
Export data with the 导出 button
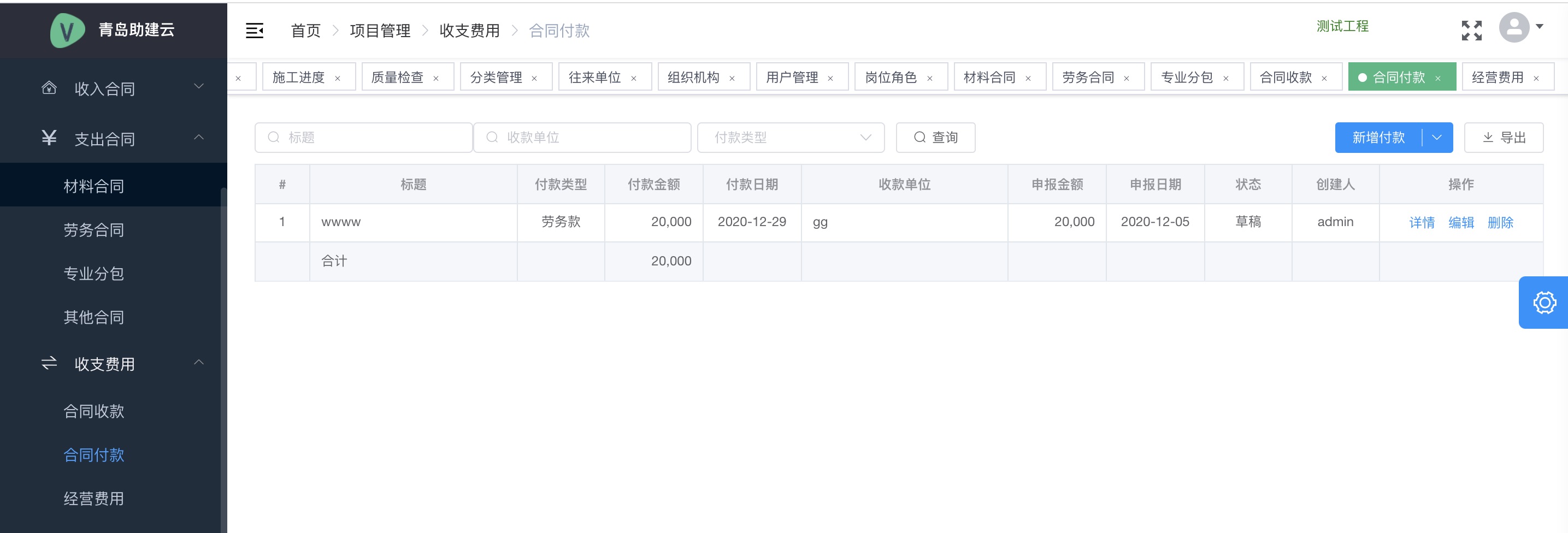click(x=1503, y=138)
